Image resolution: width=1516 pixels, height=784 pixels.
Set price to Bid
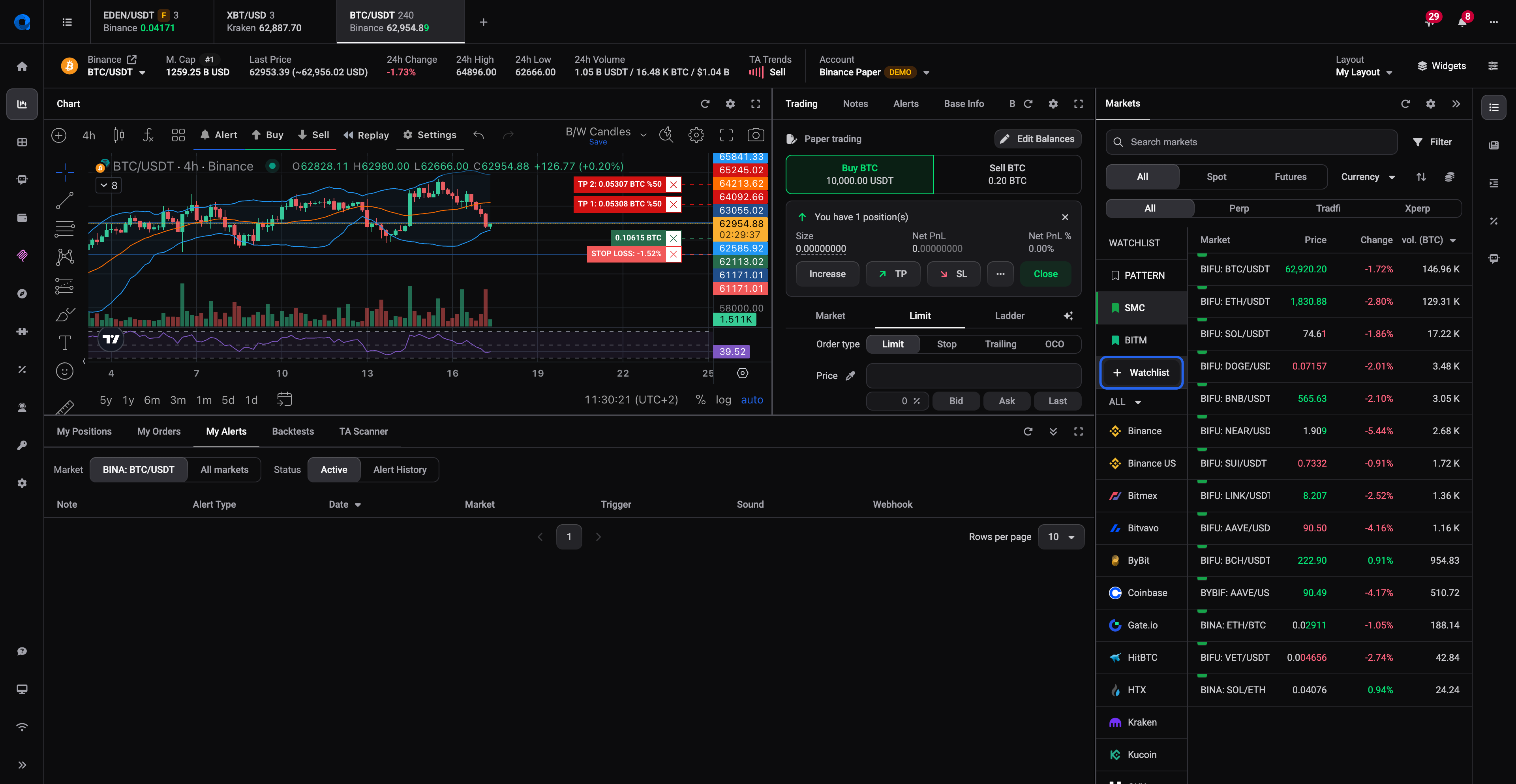point(956,401)
